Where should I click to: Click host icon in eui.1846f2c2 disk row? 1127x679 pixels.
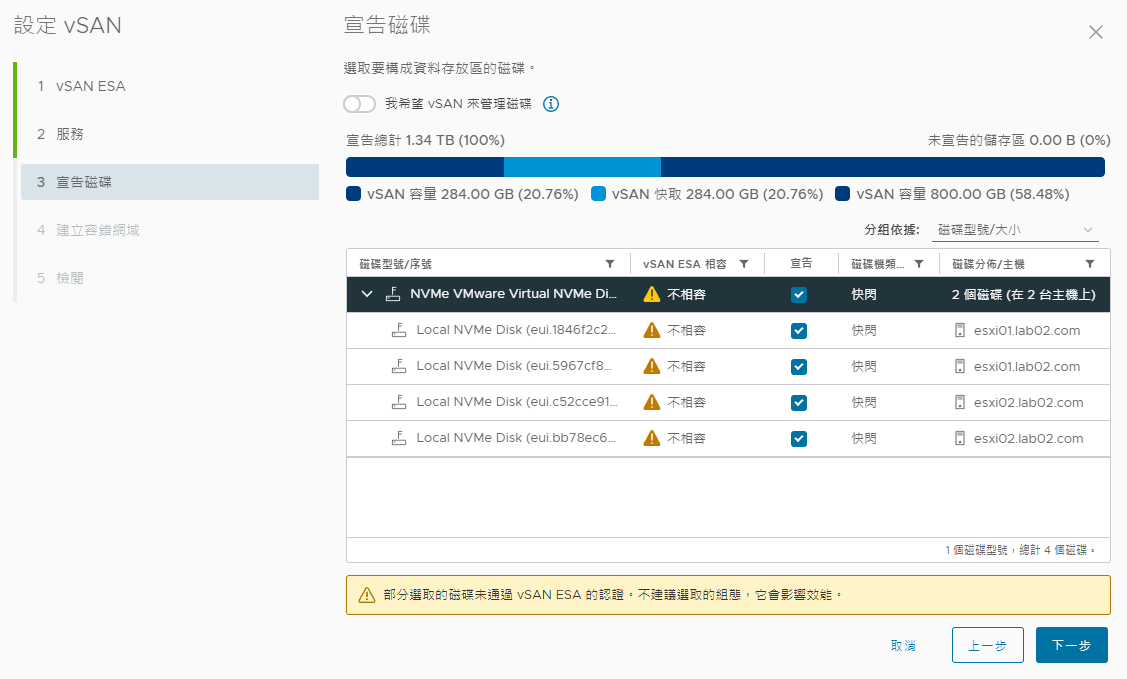pyautogui.click(x=960, y=330)
